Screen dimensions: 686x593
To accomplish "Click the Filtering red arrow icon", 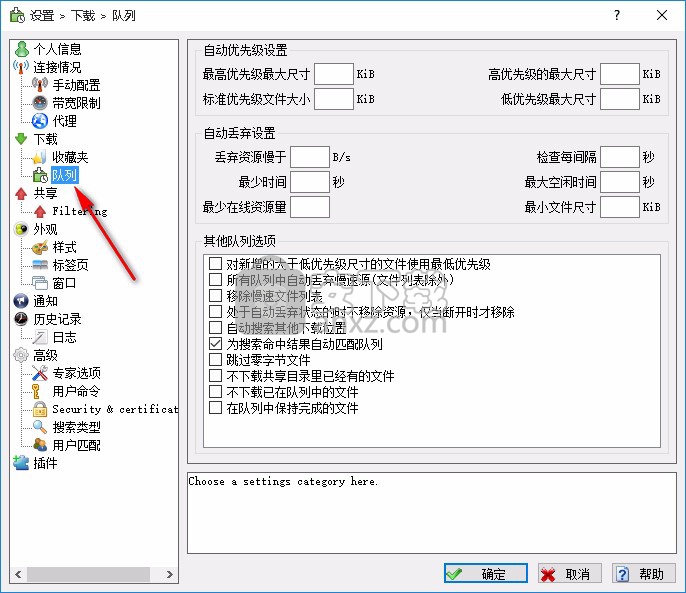I will 40,211.
